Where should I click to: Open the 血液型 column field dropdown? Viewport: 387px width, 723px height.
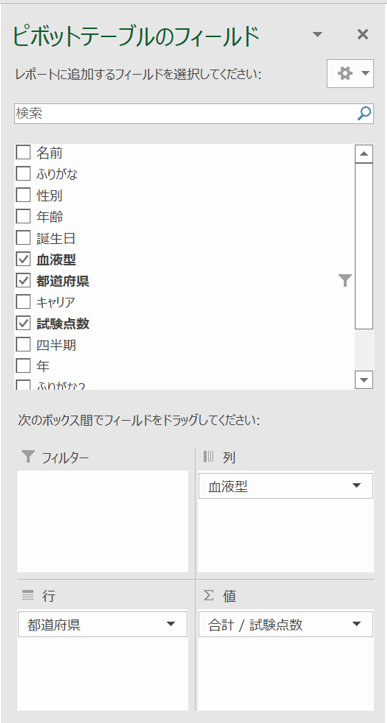pyautogui.click(x=356, y=486)
